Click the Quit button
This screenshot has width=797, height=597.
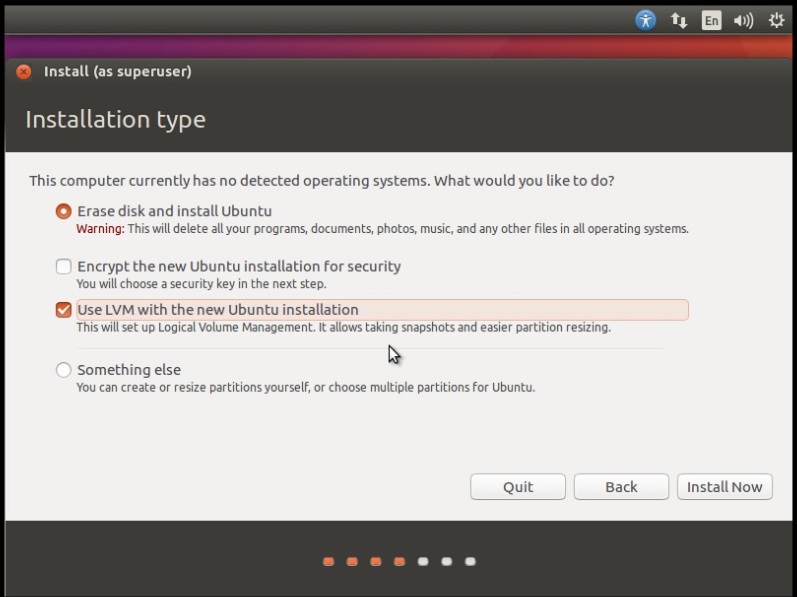pos(518,487)
